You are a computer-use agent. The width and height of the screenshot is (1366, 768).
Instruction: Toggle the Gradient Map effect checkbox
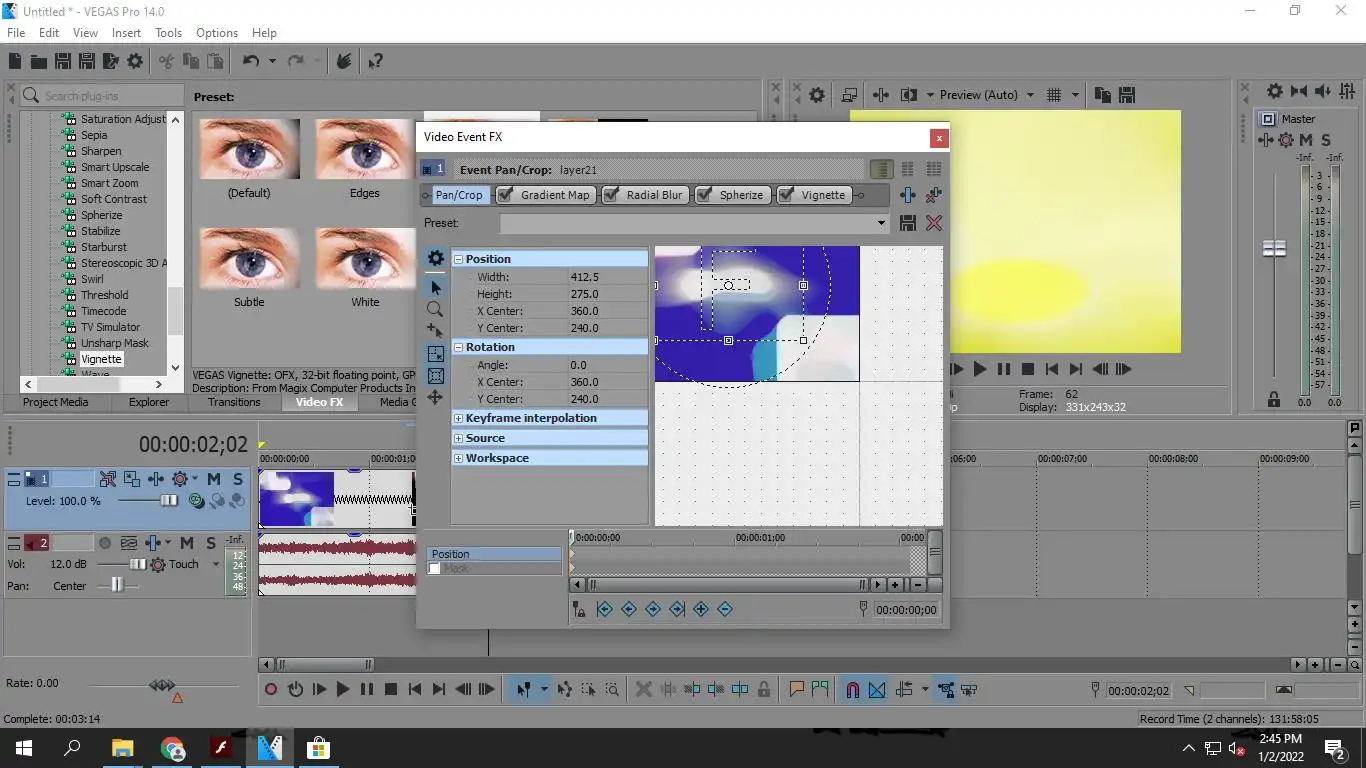click(506, 195)
